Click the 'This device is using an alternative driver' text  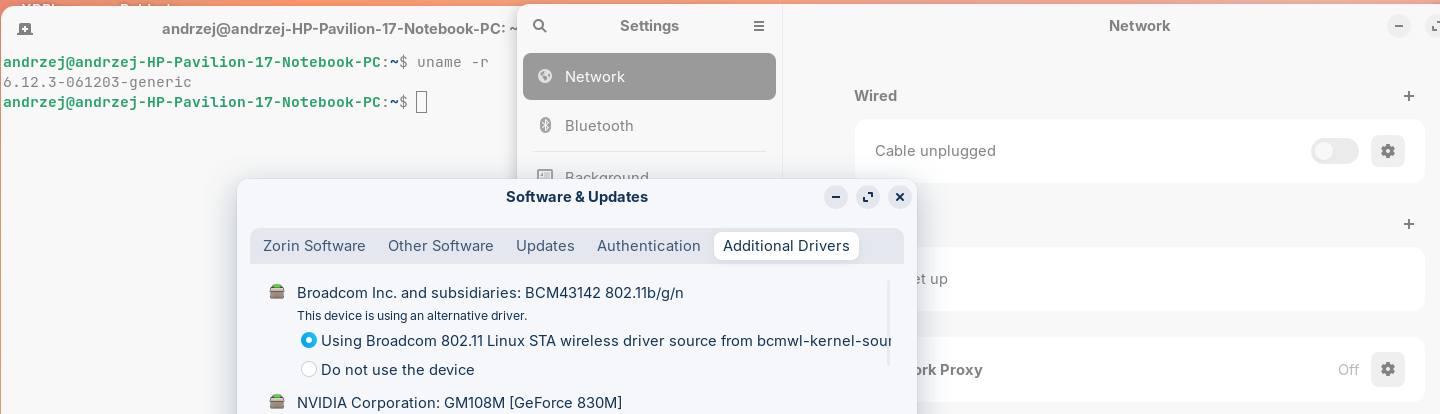412,315
